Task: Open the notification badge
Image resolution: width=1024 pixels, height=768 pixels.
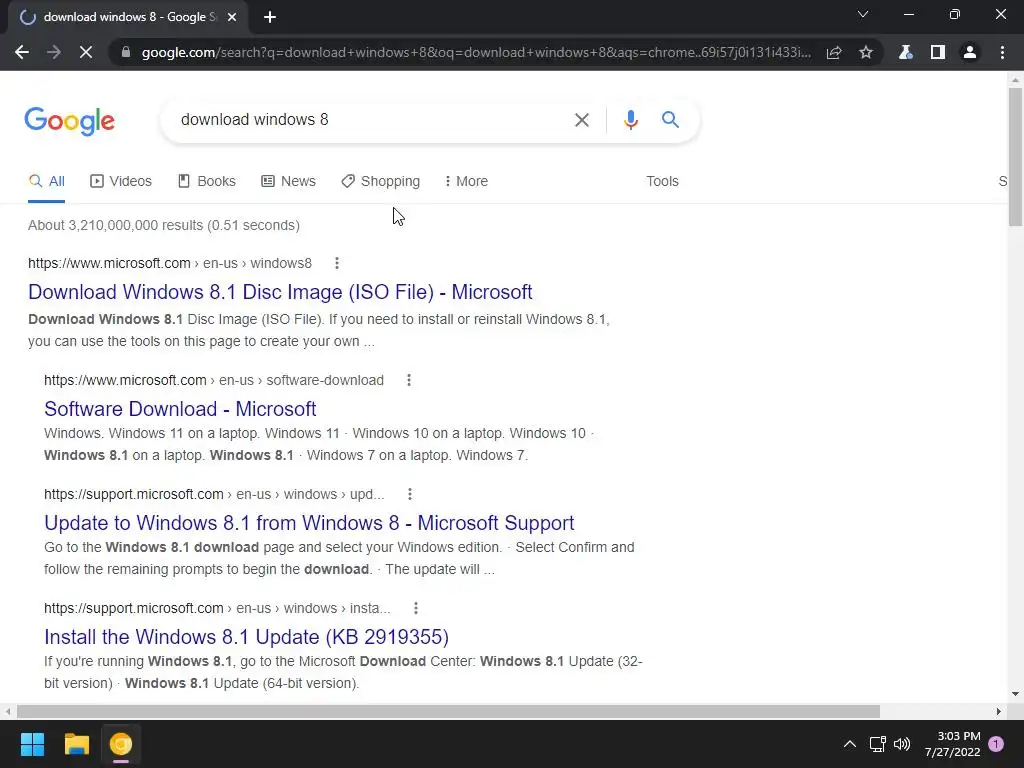Action: click(x=996, y=744)
